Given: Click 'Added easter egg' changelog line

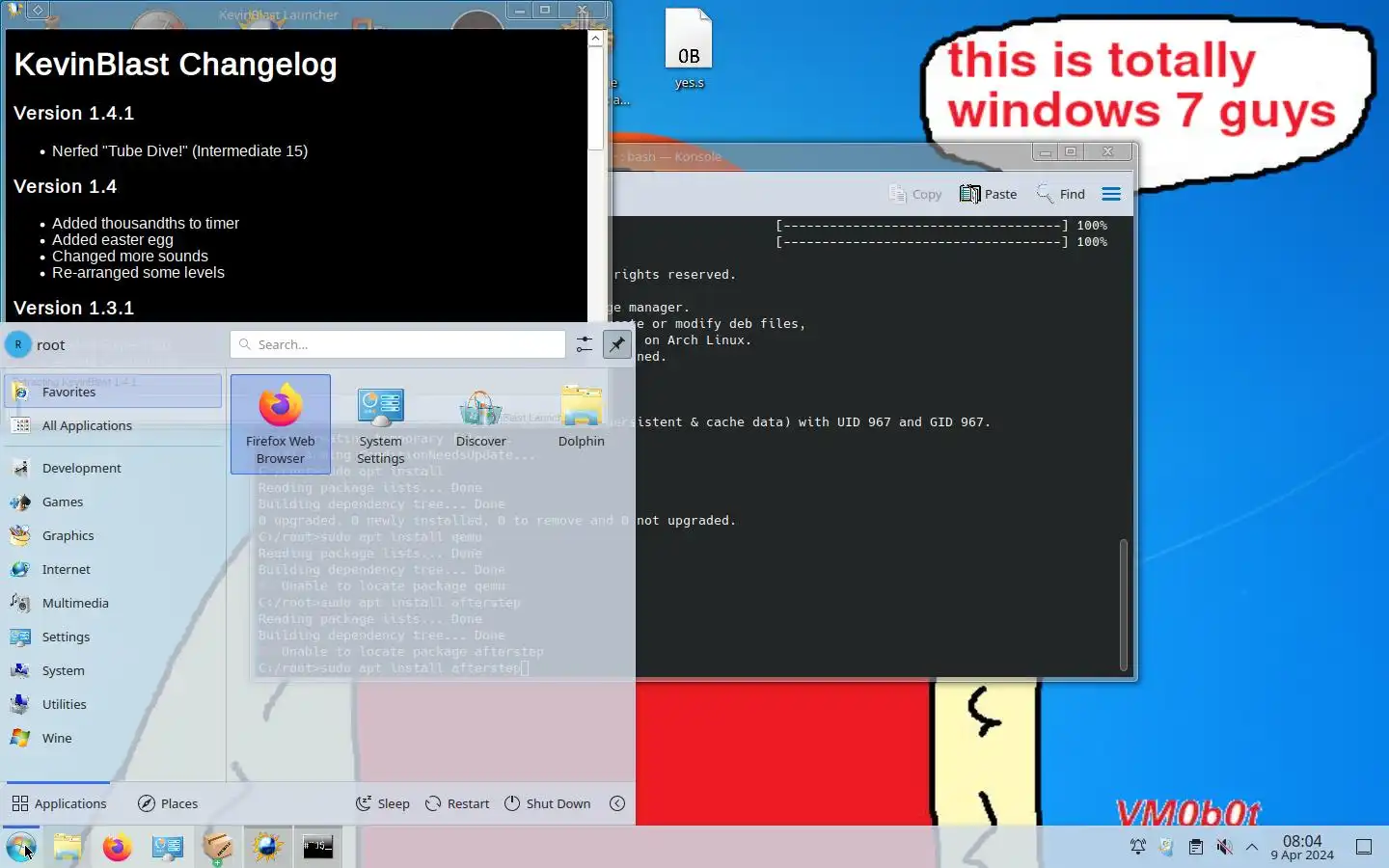Looking at the screenshot, I should (113, 239).
